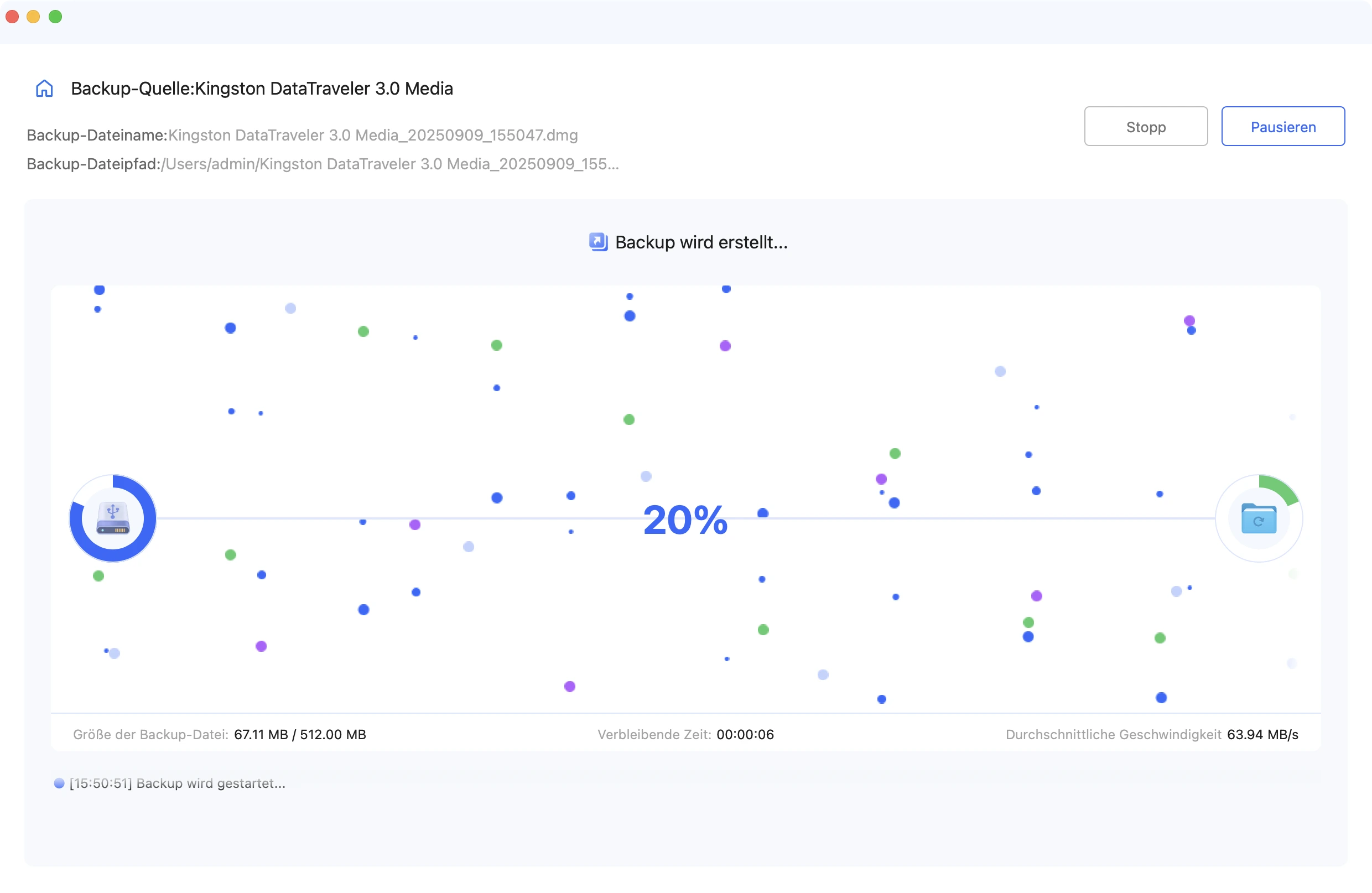
Task: Click the 67.11 MB / 512.00 MB size value
Action: tap(300, 734)
